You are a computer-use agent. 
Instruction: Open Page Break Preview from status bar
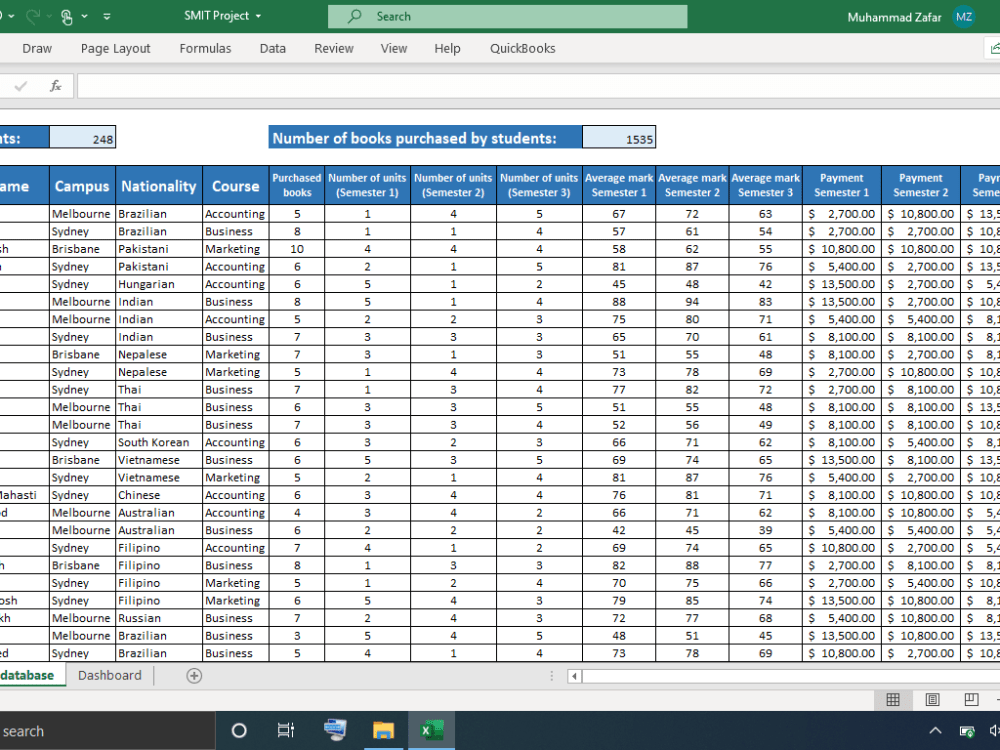pyautogui.click(x=970, y=700)
